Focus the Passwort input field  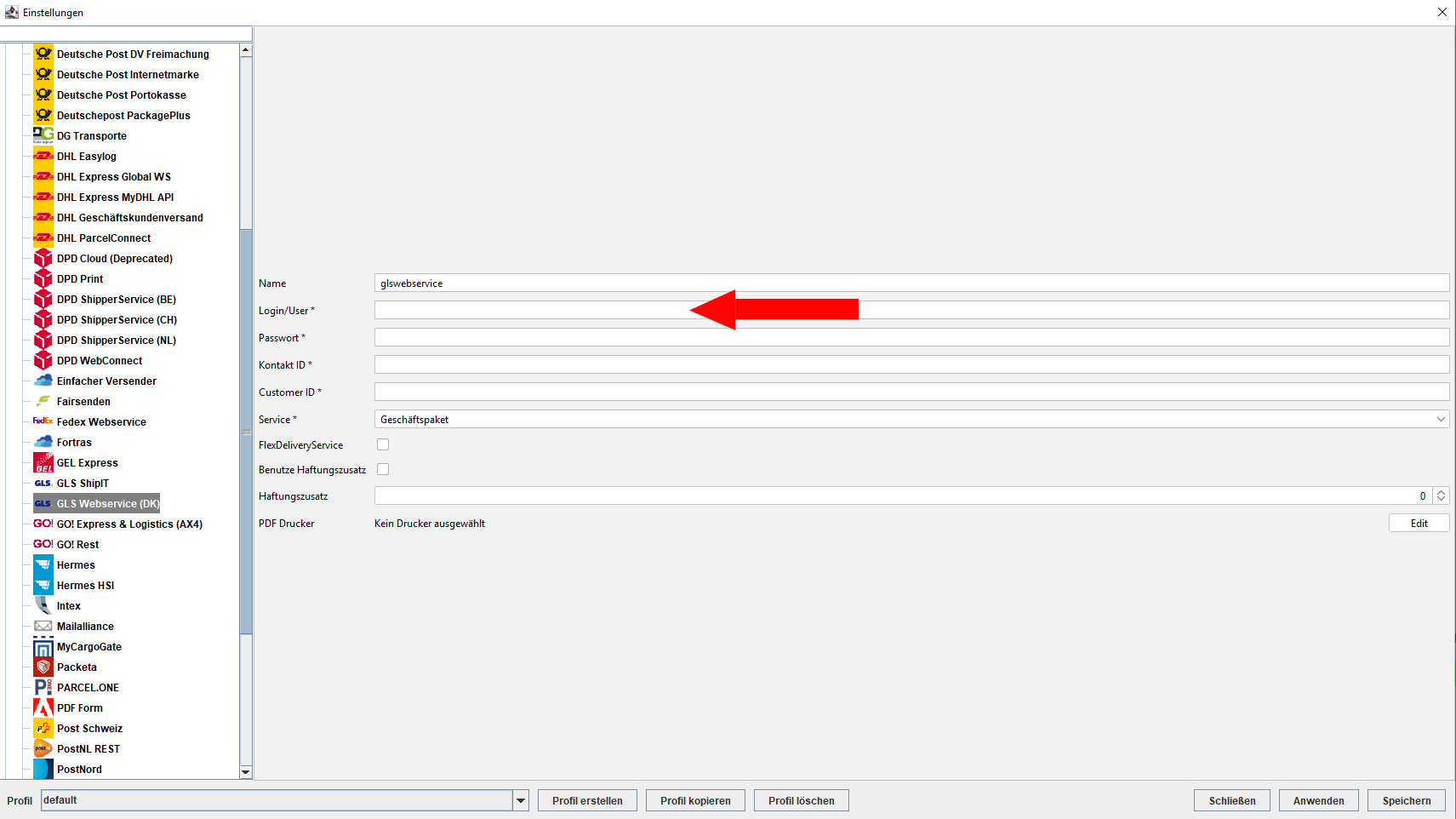911,337
